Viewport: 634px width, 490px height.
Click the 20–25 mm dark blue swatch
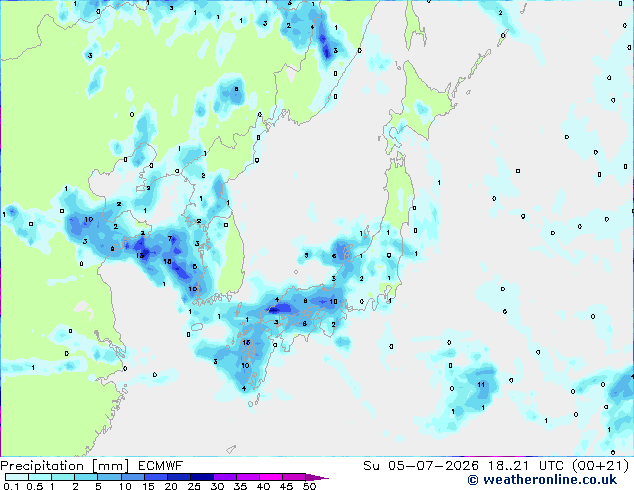coord(178,477)
